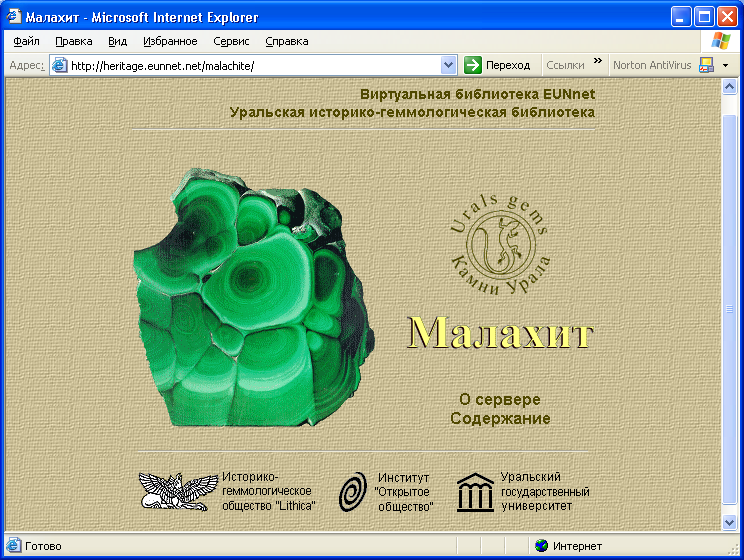The height and width of the screenshot is (560, 744).
Task: Click the address bar URL field
Action: [254, 65]
